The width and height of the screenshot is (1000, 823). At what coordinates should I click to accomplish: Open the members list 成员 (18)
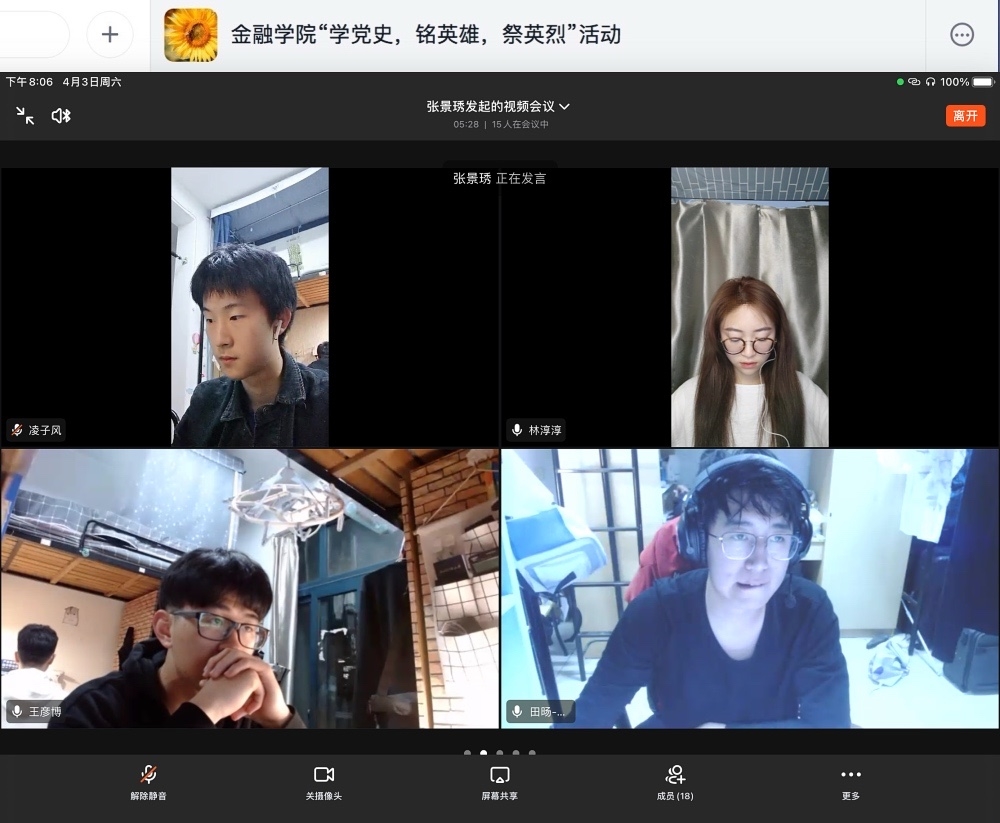675,782
